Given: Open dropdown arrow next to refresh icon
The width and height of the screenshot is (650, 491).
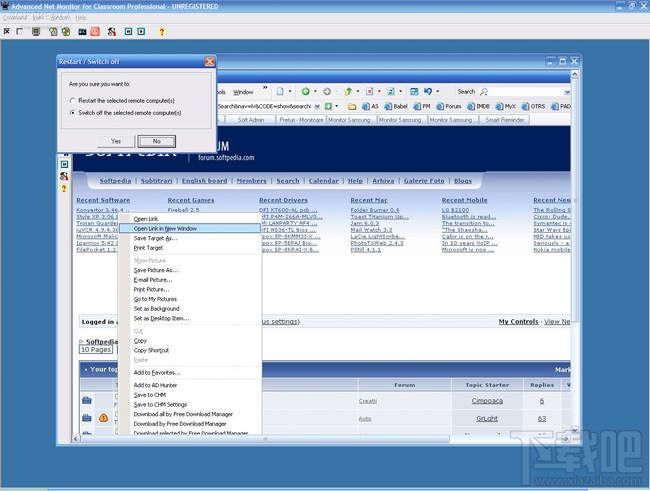Looking at the screenshot, I should point(400,91).
